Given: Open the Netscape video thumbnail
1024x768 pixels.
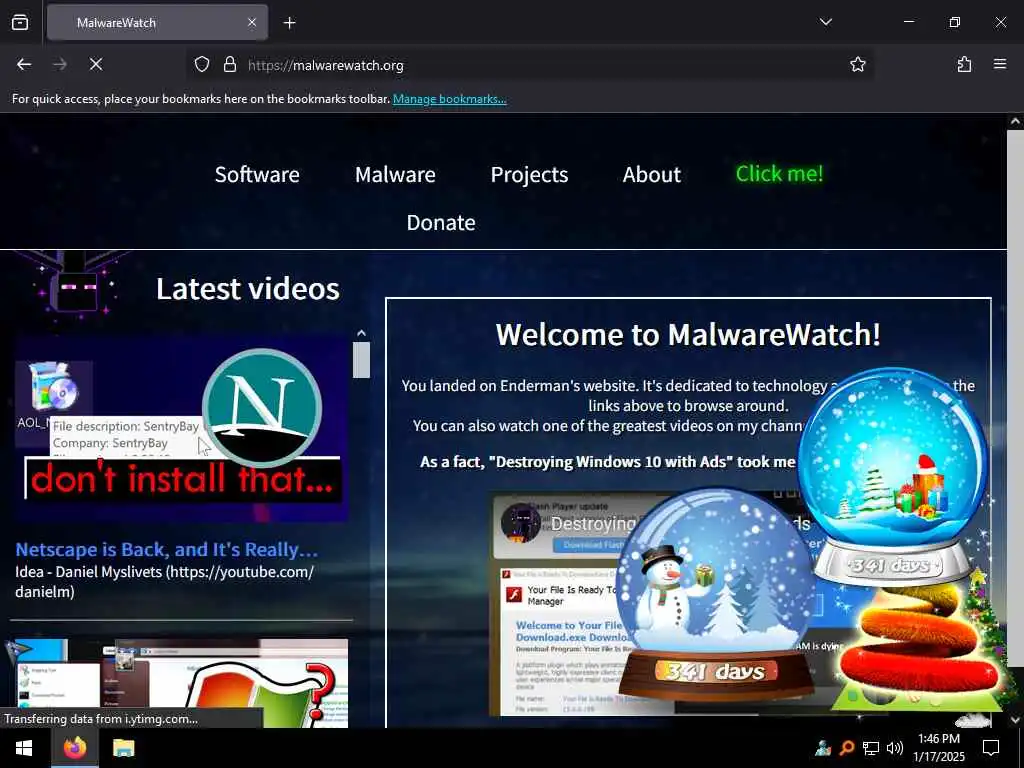Looking at the screenshot, I should click(x=182, y=429).
